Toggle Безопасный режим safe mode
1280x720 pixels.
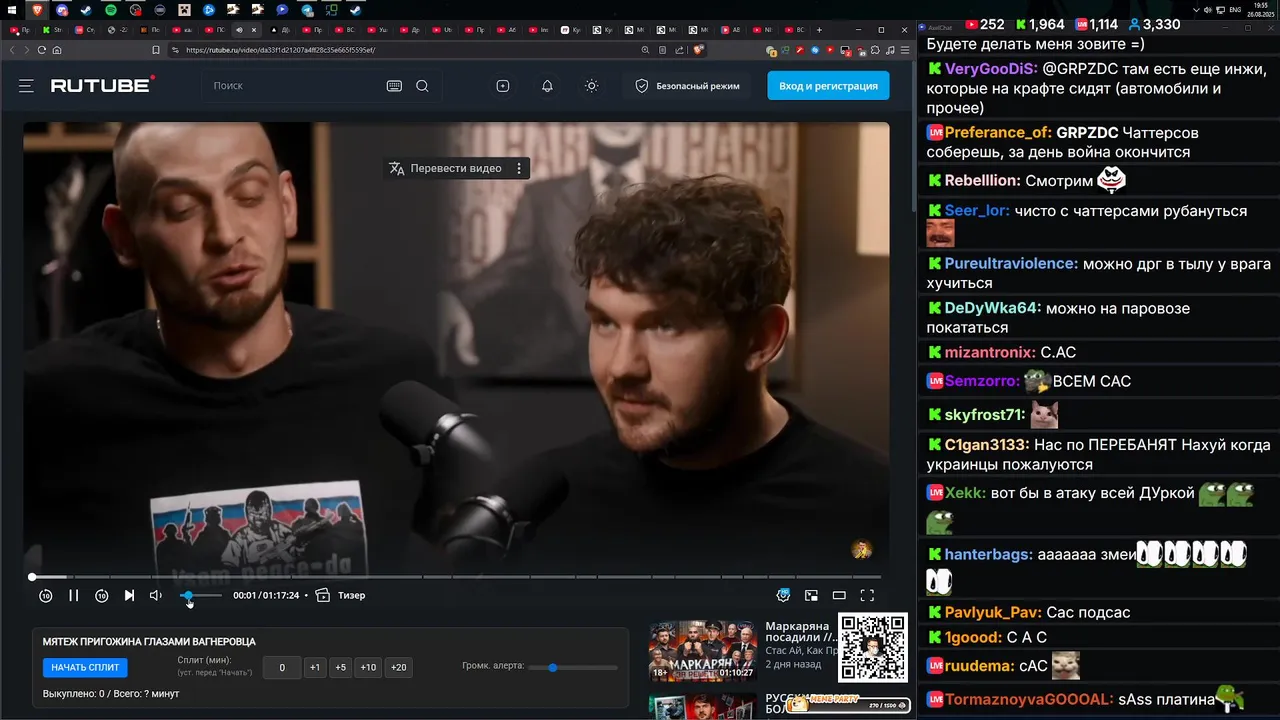[688, 86]
